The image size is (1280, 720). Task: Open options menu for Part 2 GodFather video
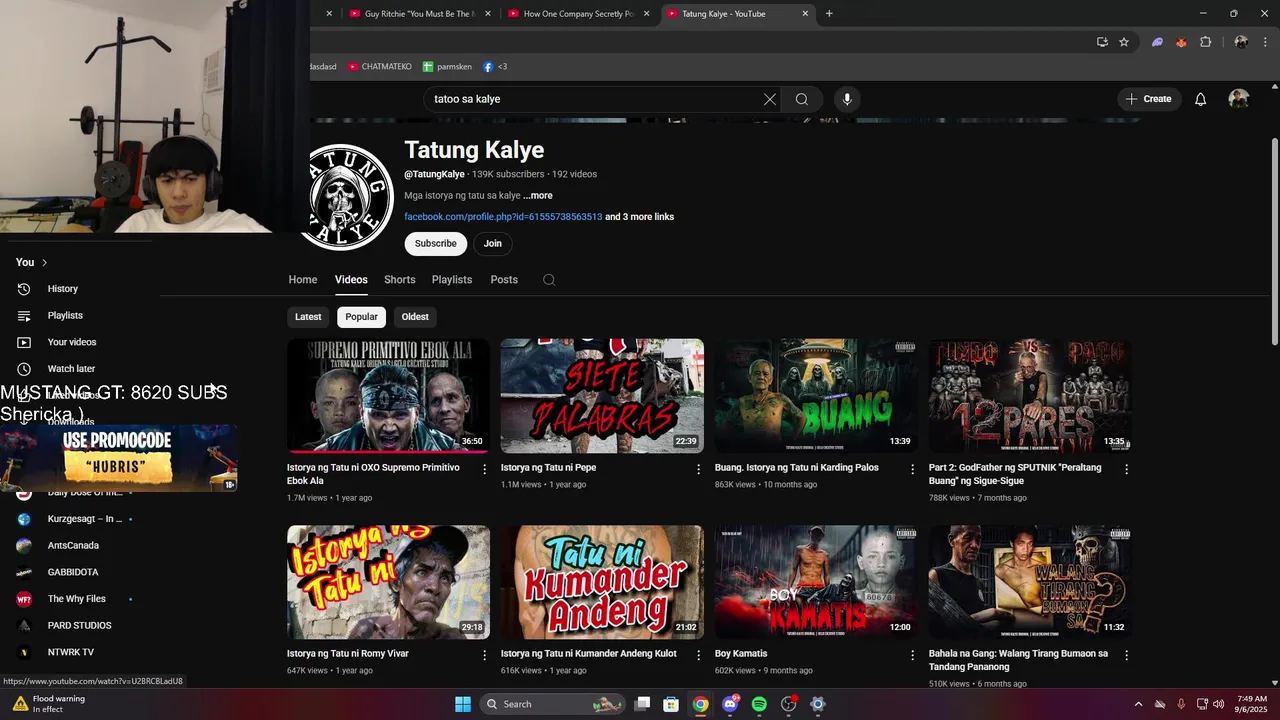[x=1127, y=469]
